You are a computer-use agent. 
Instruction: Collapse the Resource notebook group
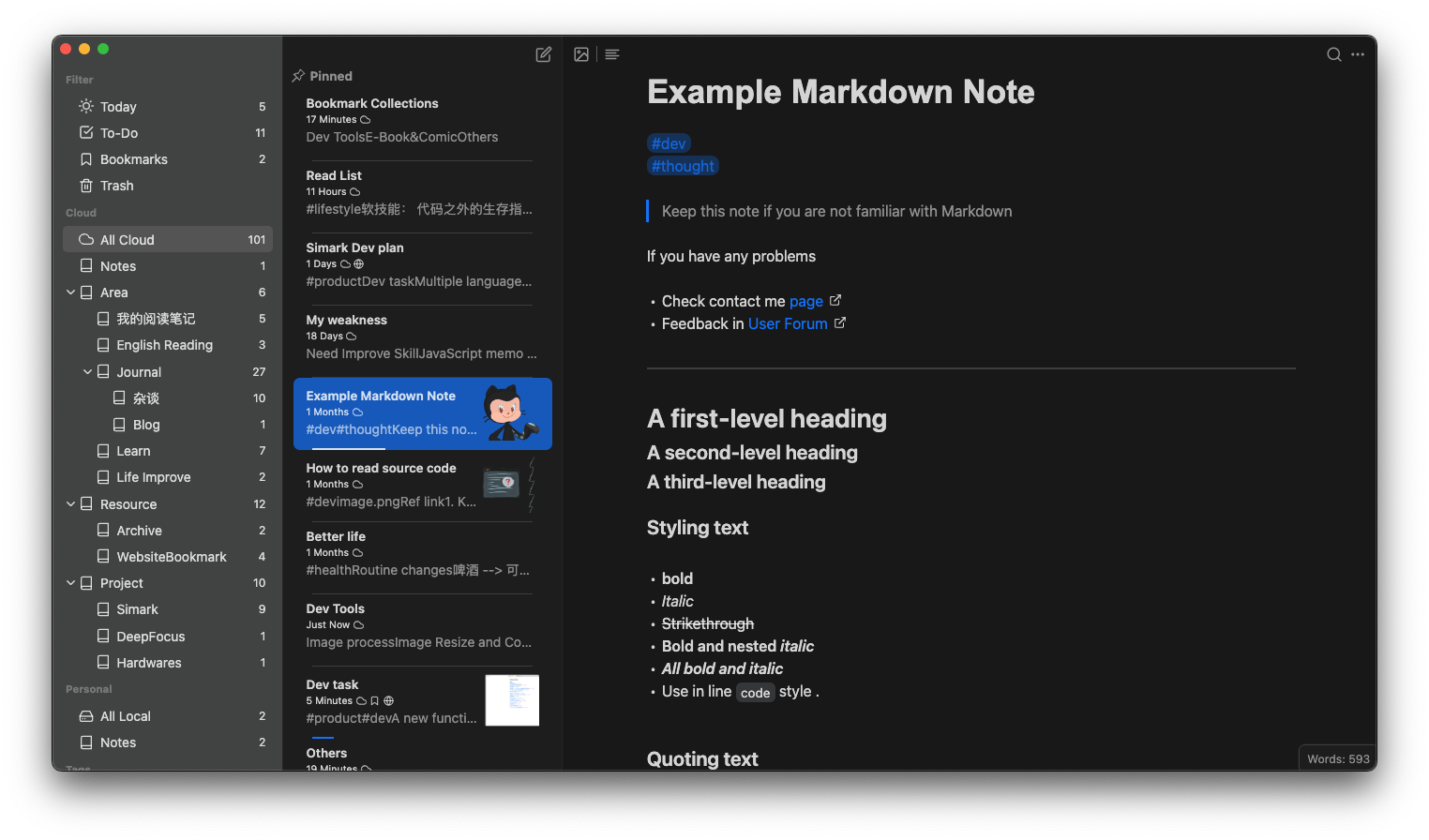click(70, 503)
